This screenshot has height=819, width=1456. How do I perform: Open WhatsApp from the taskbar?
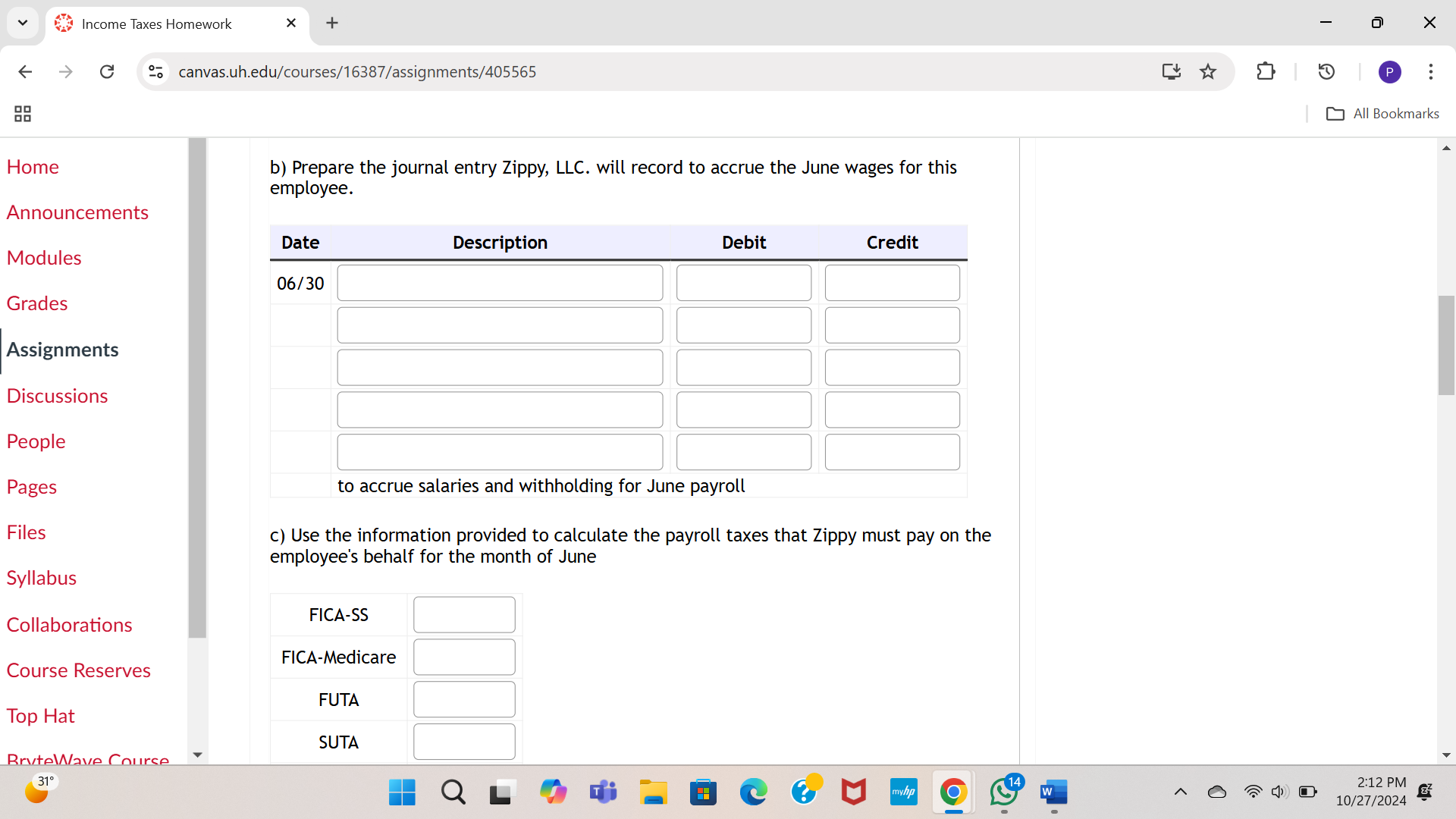click(1003, 792)
